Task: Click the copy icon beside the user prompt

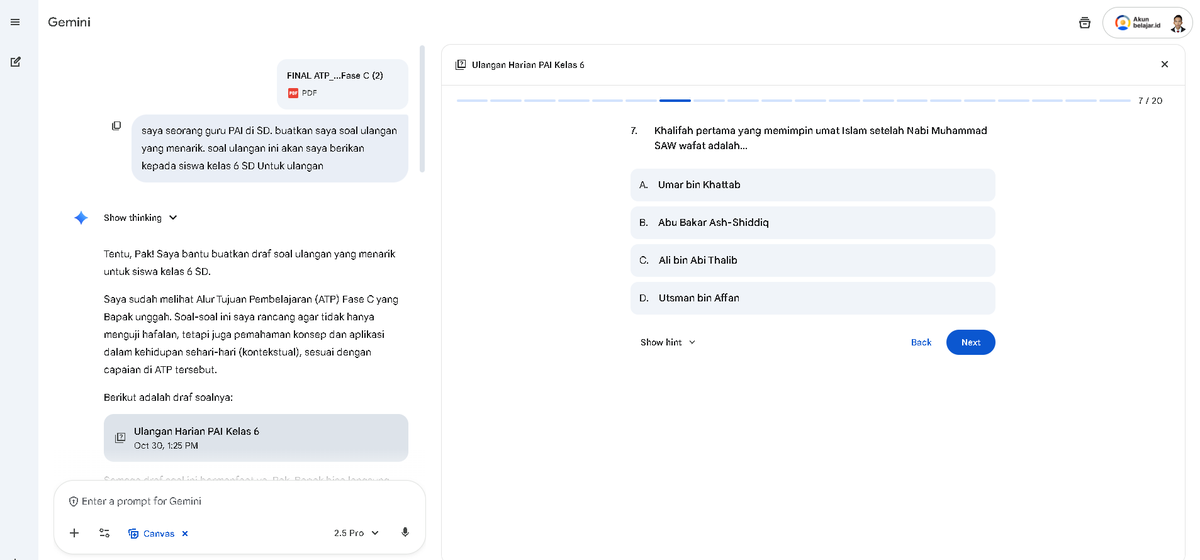Action: pyautogui.click(x=117, y=126)
